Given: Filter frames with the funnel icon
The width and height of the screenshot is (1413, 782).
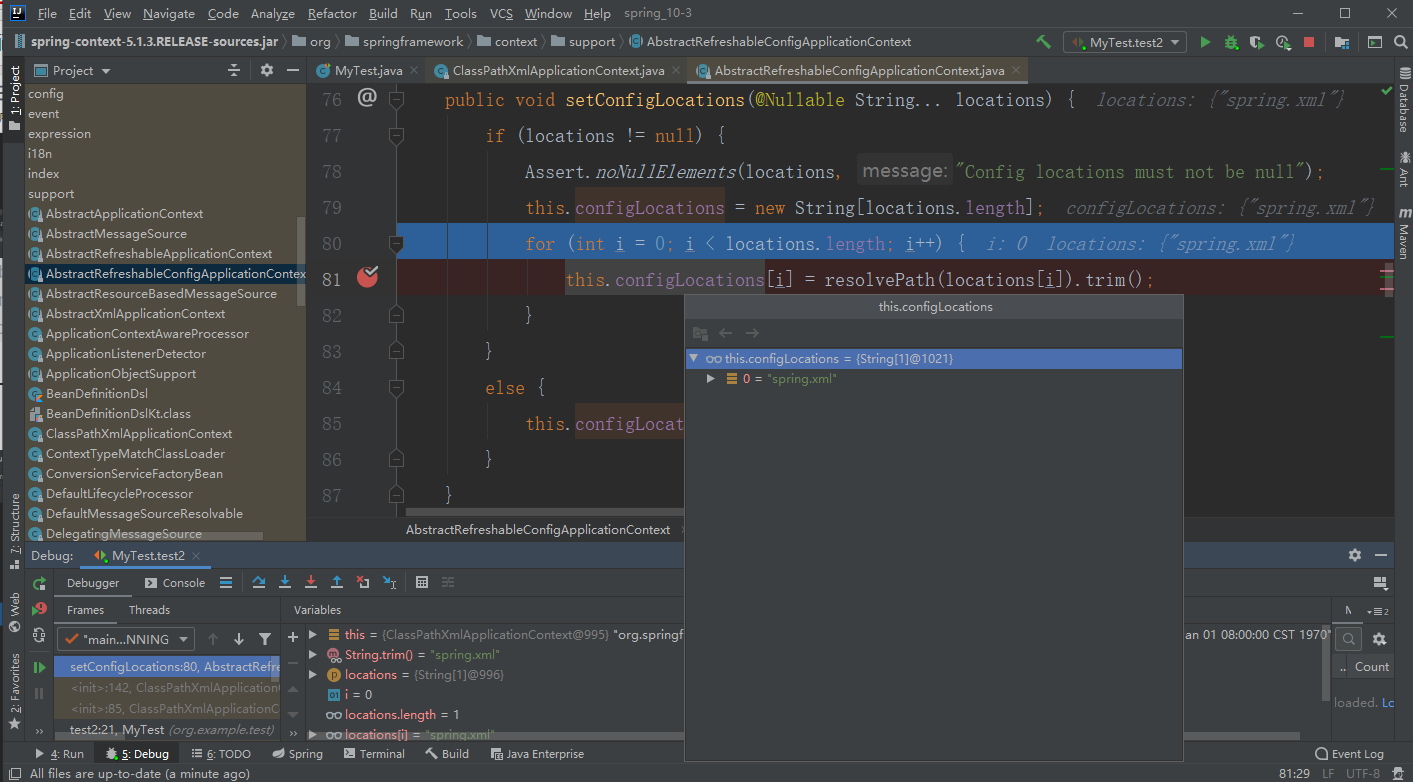Looking at the screenshot, I should pyautogui.click(x=265, y=639).
